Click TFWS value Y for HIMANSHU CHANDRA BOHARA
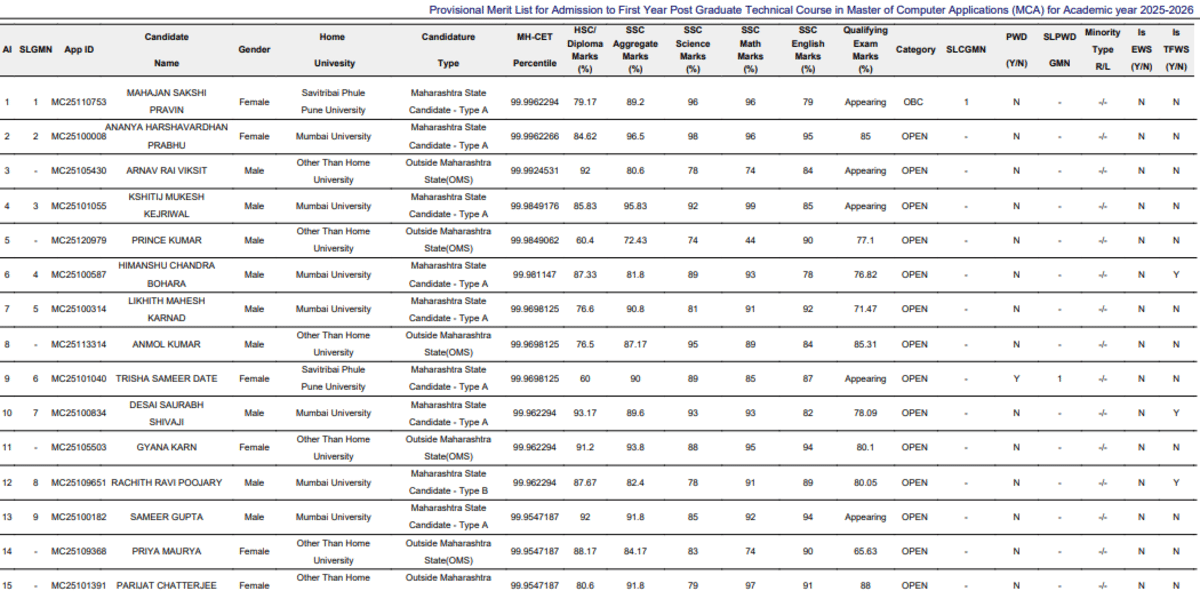 click(x=1176, y=275)
